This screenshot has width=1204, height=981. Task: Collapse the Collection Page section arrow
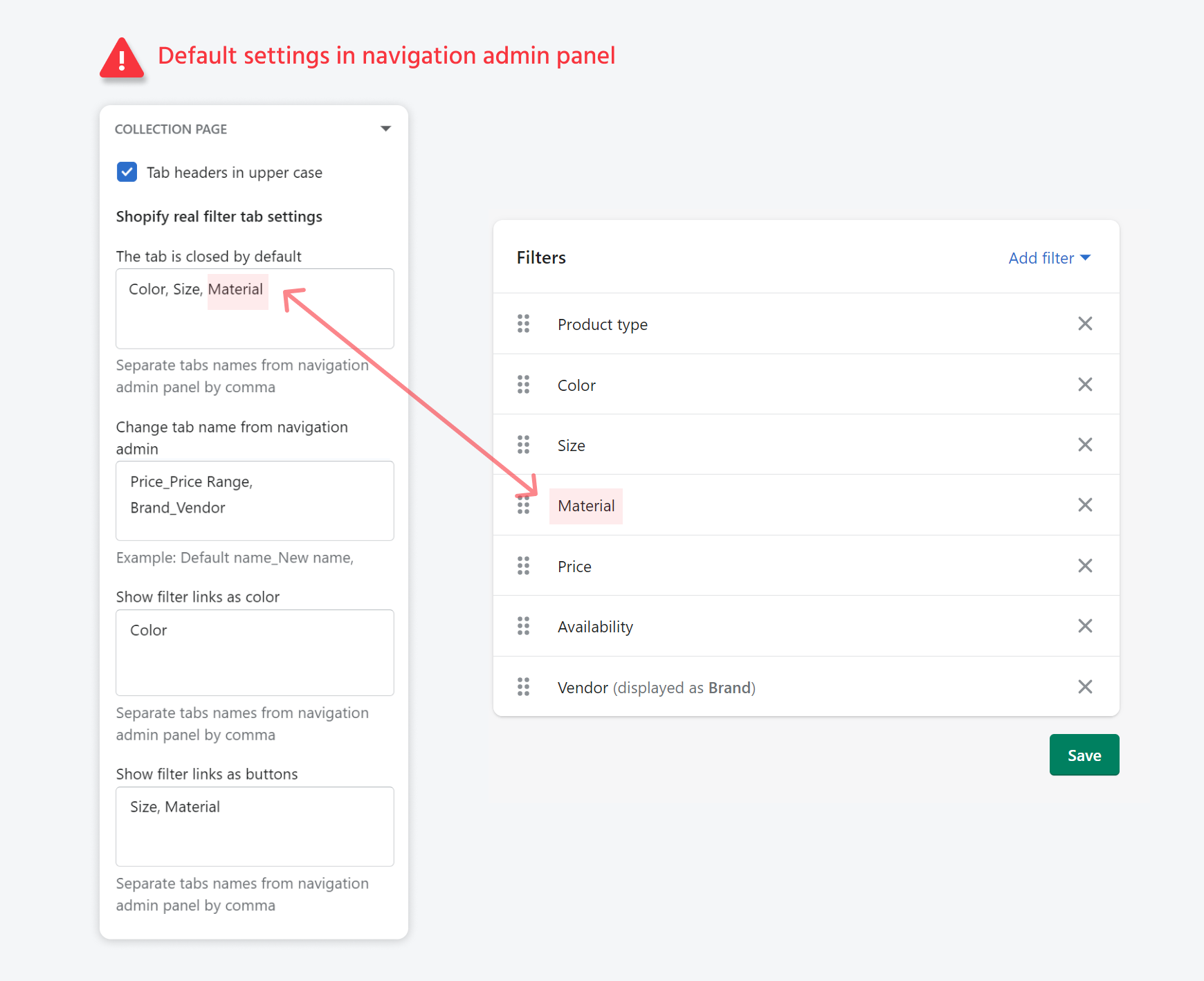tap(385, 129)
